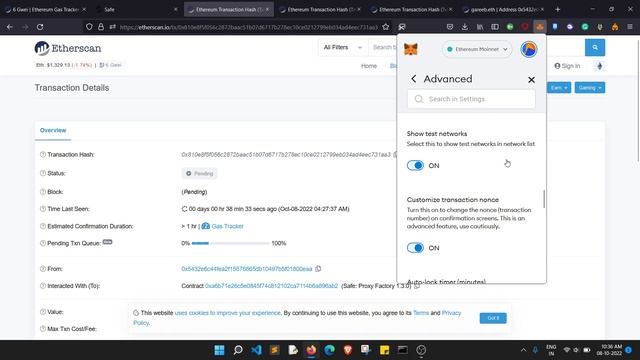Save page to Pocket
The width and height of the screenshot is (640, 360).
tap(449, 27)
